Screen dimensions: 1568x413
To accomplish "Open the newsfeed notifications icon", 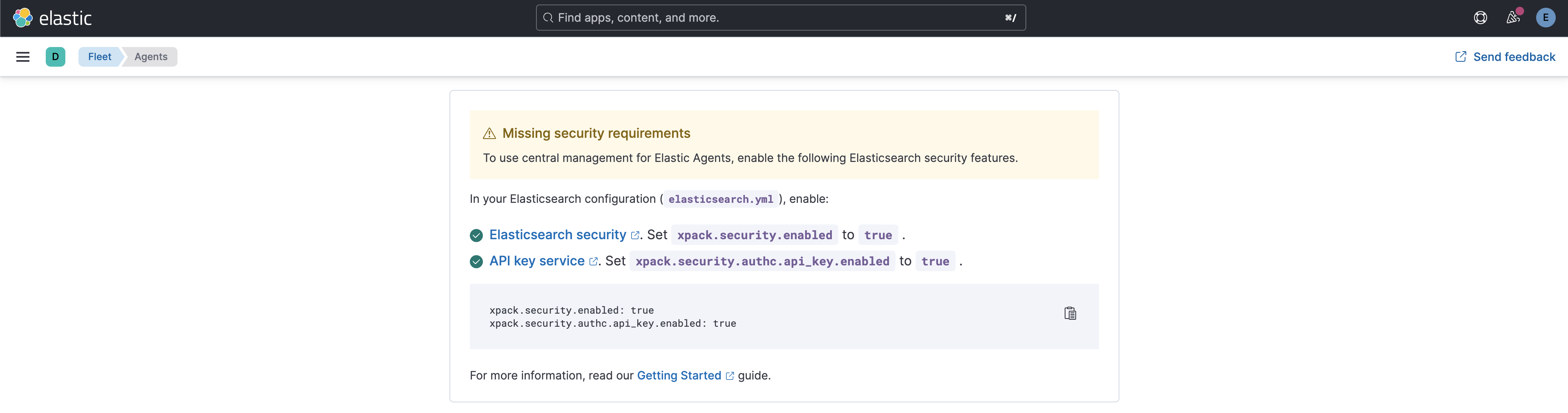I will tap(1512, 18).
